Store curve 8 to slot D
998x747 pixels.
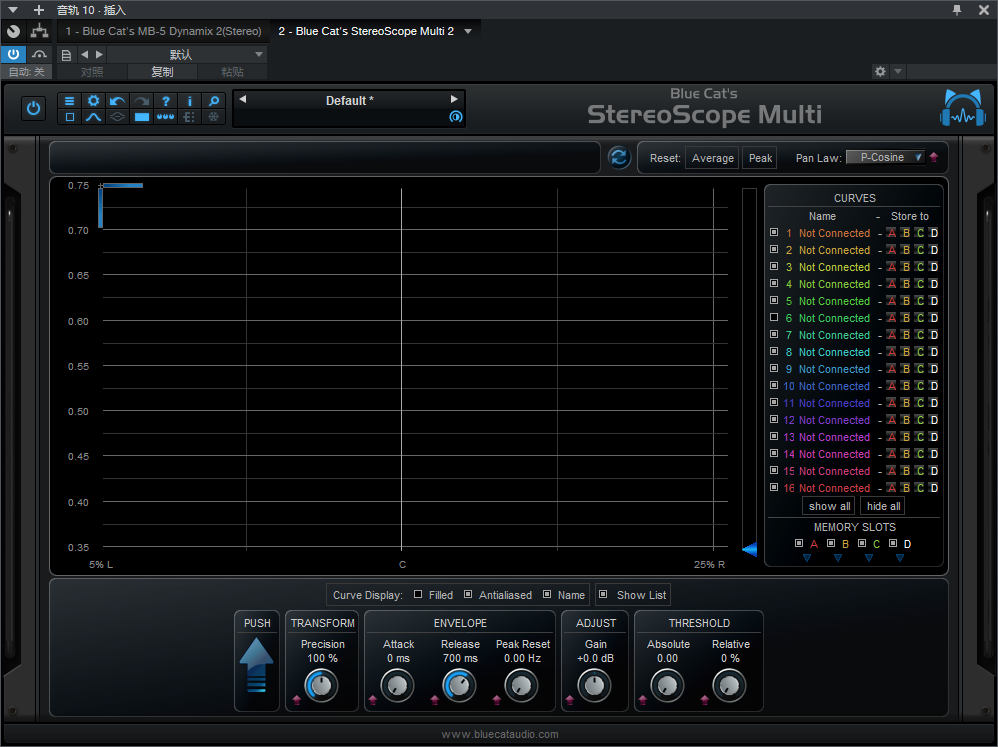tap(934, 352)
